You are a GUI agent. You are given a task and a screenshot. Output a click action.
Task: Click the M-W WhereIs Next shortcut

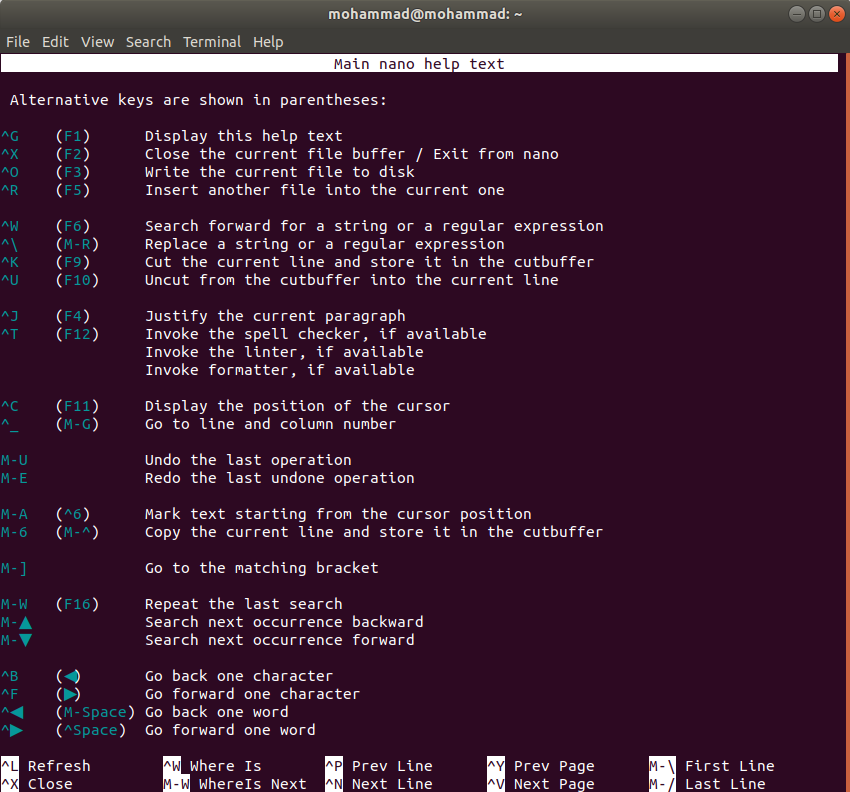point(235,784)
